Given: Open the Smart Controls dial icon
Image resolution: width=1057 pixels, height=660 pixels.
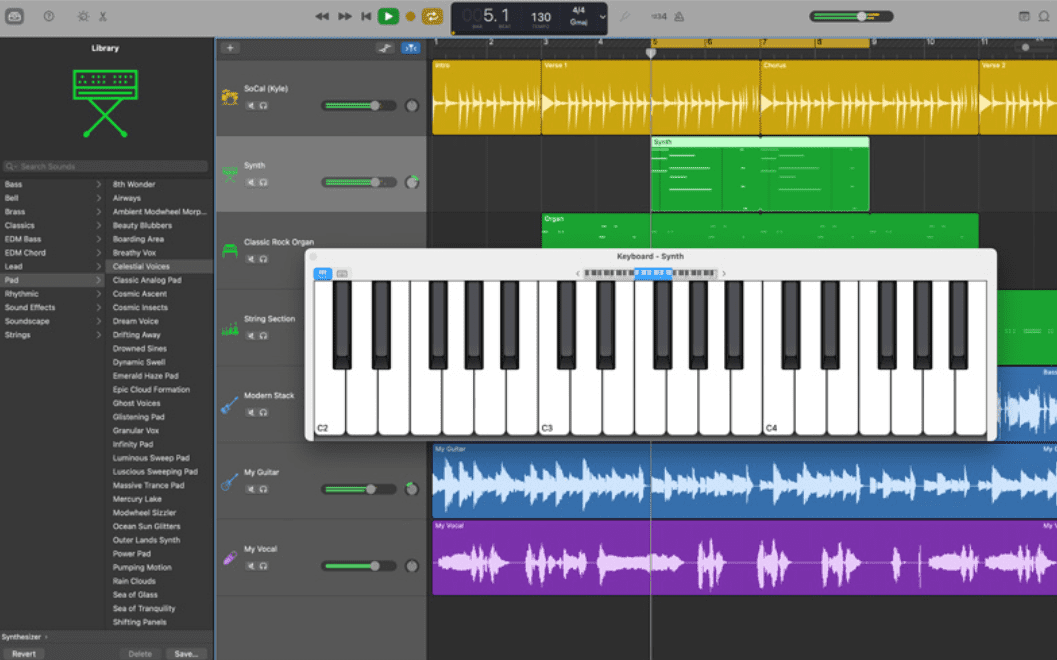Looking at the screenshot, I should click(x=82, y=17).
